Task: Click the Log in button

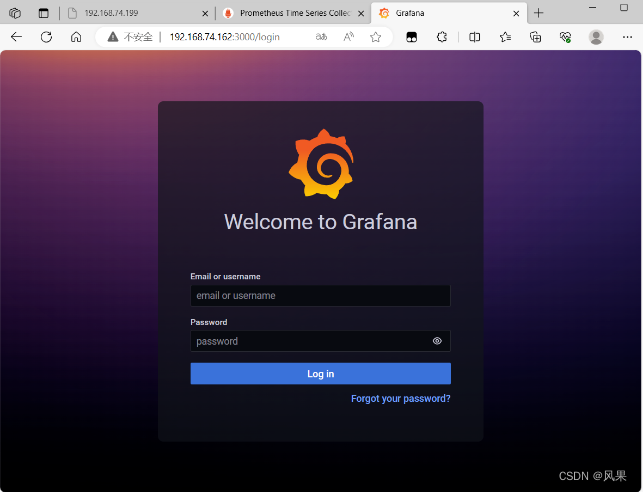Action: (x=321, y=374)
